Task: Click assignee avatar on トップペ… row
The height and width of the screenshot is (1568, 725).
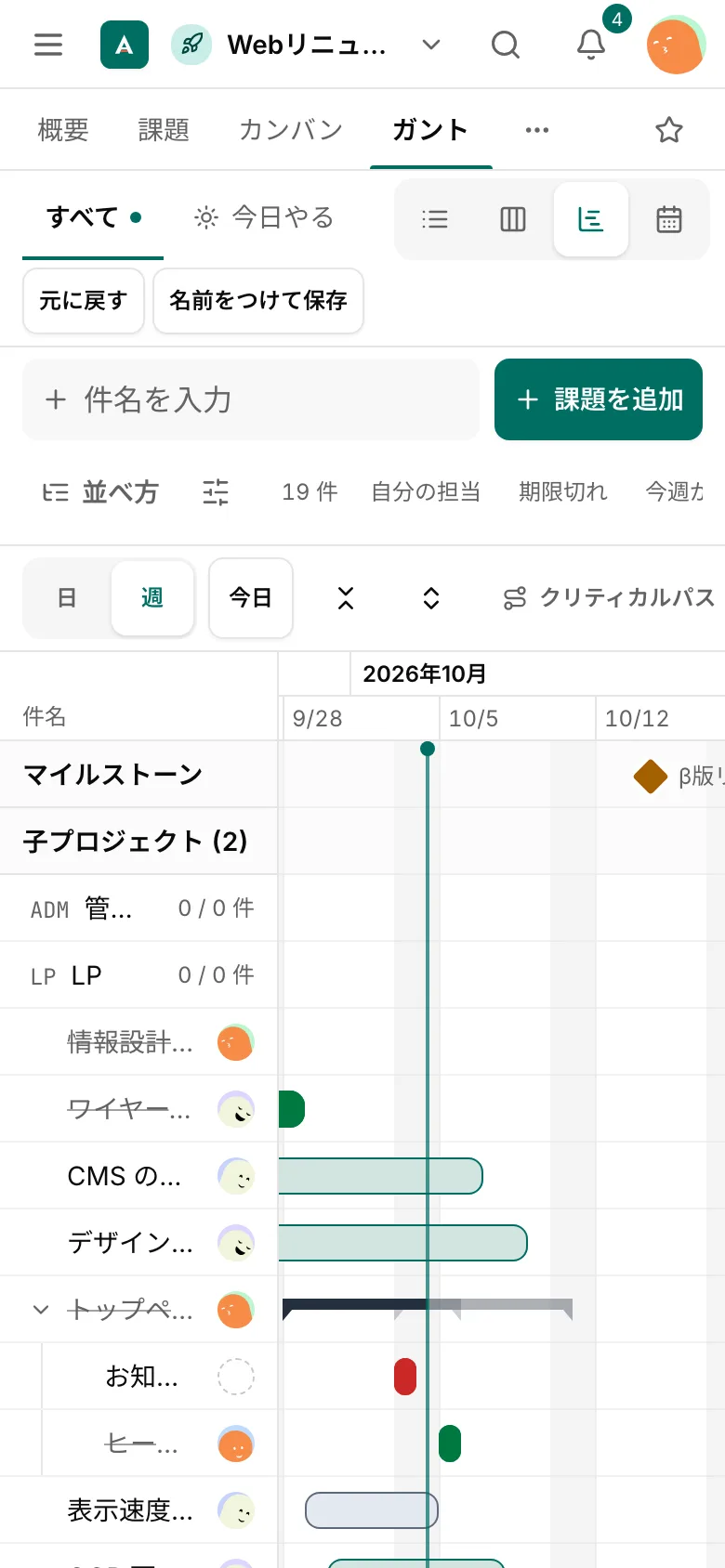Action: (x=236, y=1310)
